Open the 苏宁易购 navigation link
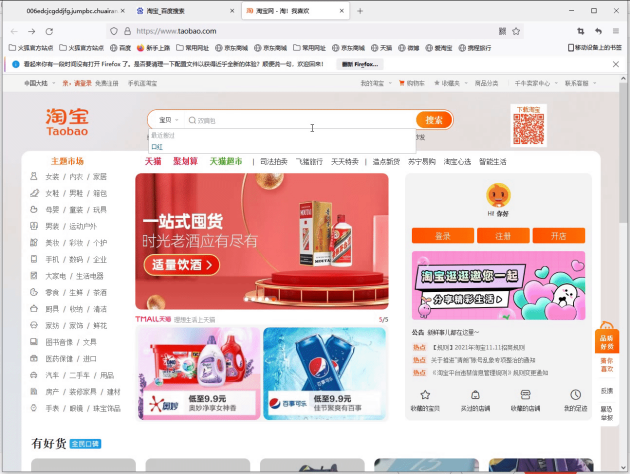The height and width of the screenshot is (475, 630). pyautogui.click(x=421, y=162)
